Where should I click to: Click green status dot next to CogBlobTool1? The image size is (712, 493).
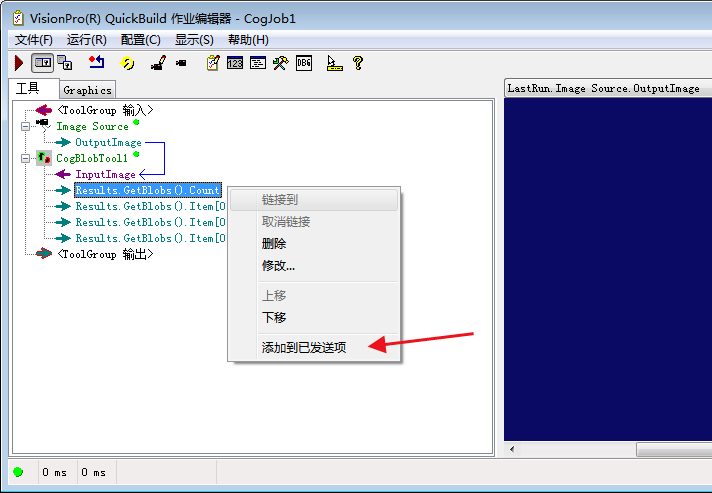136,154
